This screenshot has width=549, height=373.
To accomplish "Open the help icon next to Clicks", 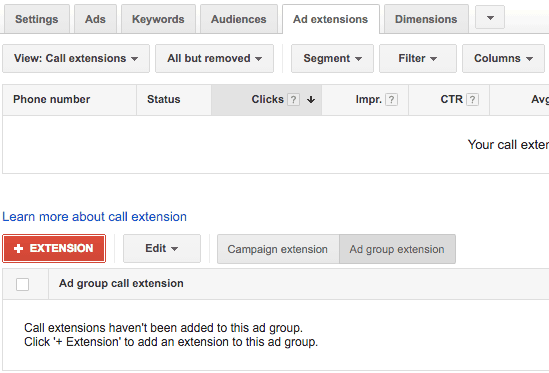I will pos(293,100).
